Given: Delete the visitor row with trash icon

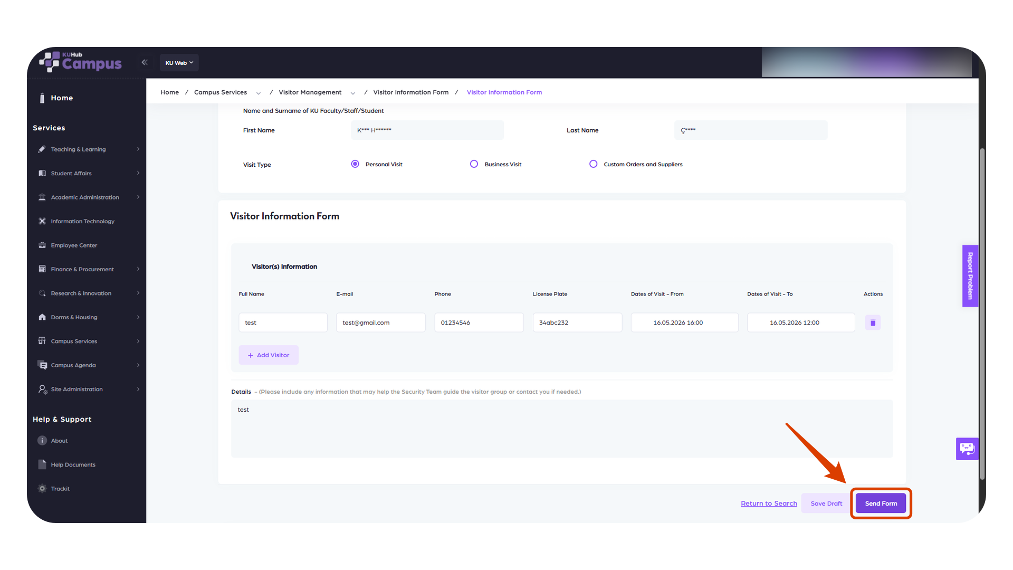Looking at the screenshot, I should (x=873, y=322).
